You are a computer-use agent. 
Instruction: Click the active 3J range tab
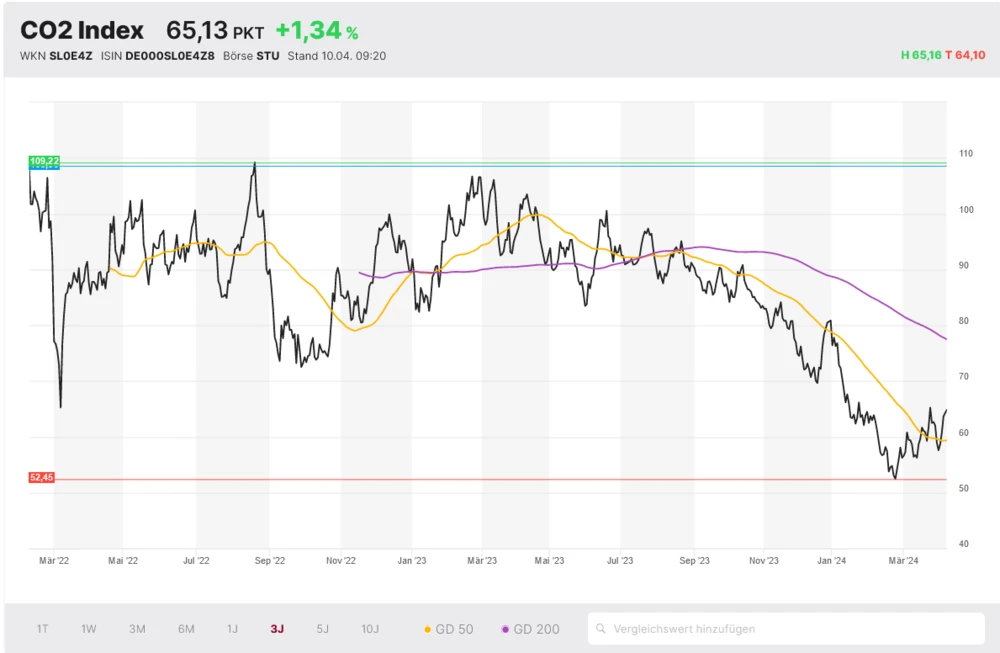click(x=277, y=629)
